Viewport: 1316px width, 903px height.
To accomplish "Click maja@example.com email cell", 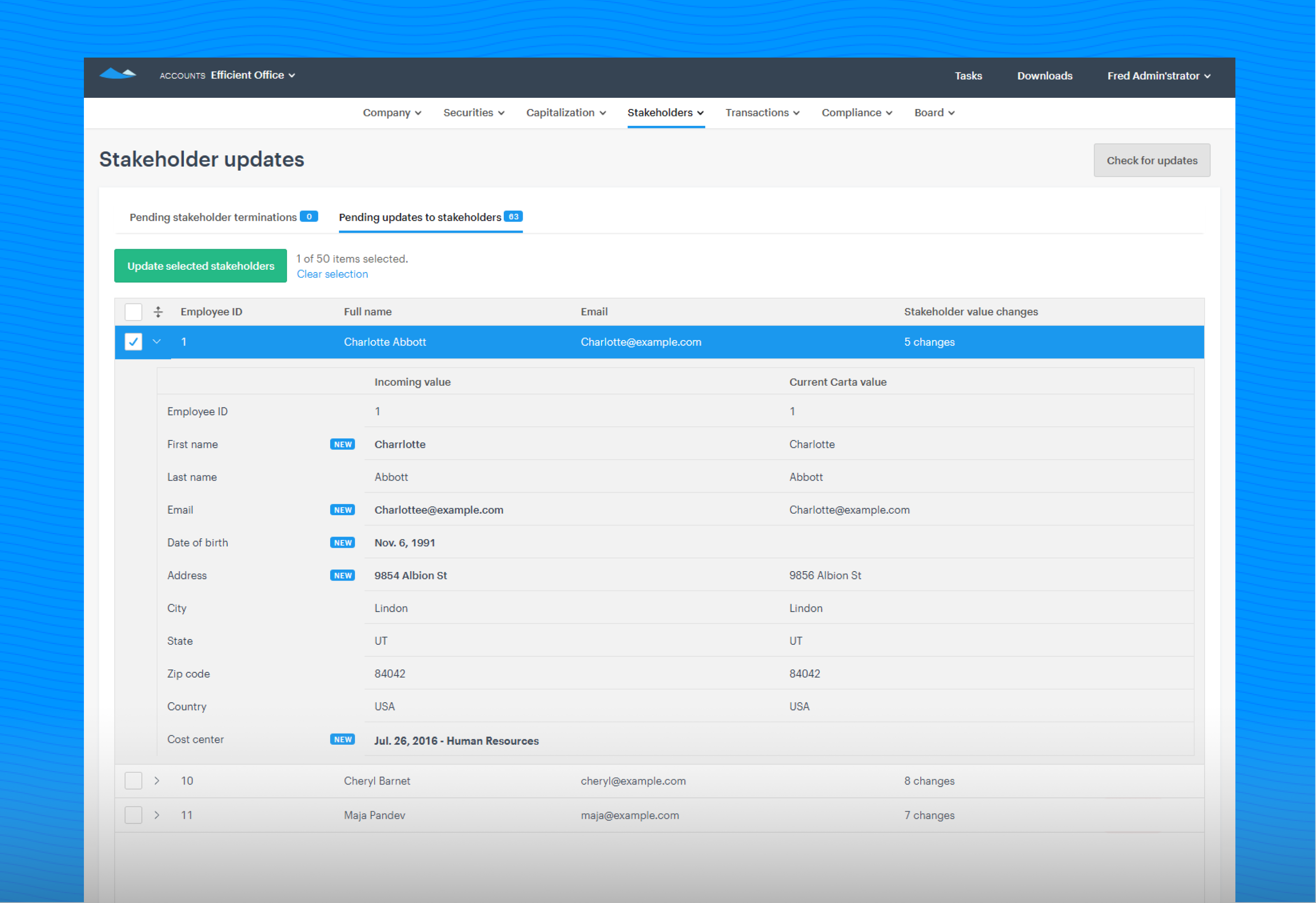I will pos(630,816).
